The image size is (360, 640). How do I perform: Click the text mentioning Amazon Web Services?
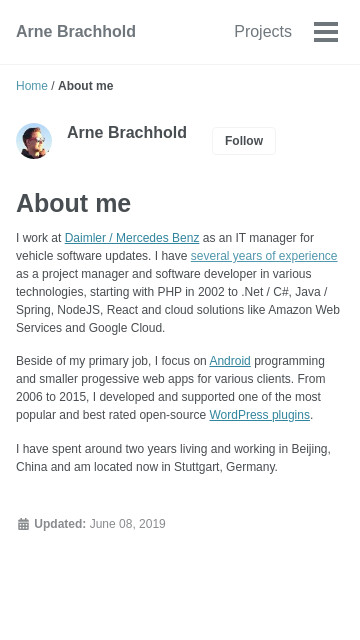(x=178, y=319)
